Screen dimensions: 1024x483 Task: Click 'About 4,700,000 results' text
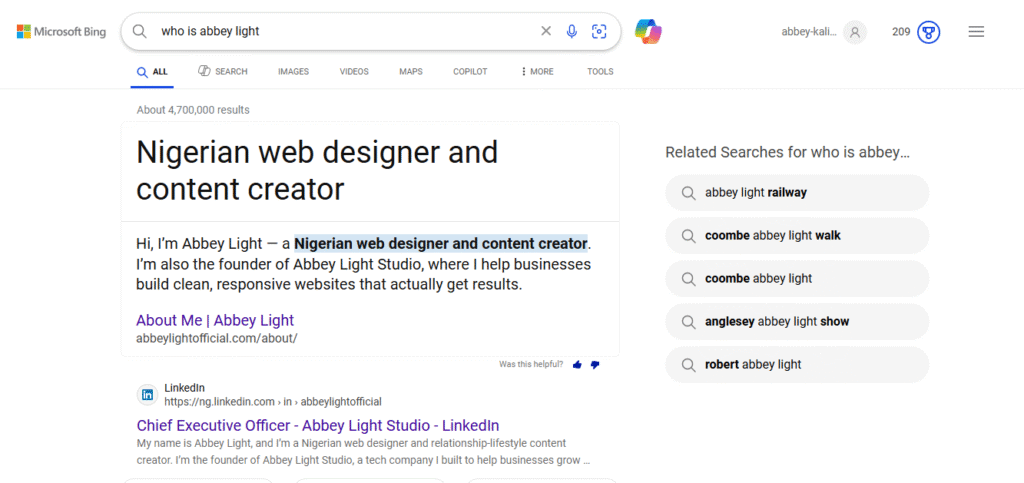click(x=193, y=110)
